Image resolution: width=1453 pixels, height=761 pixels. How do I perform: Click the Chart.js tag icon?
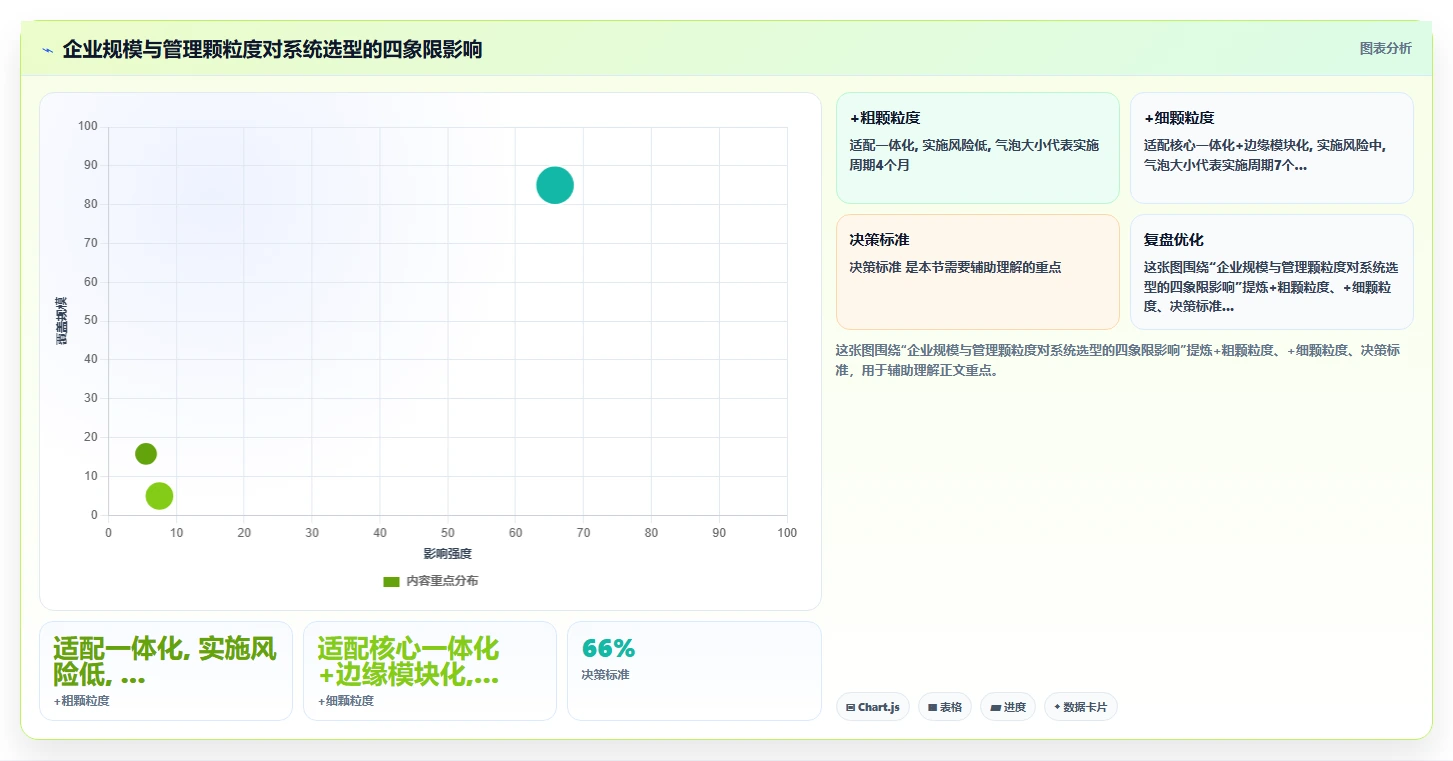pyautogui.click(x=850, y=707)
